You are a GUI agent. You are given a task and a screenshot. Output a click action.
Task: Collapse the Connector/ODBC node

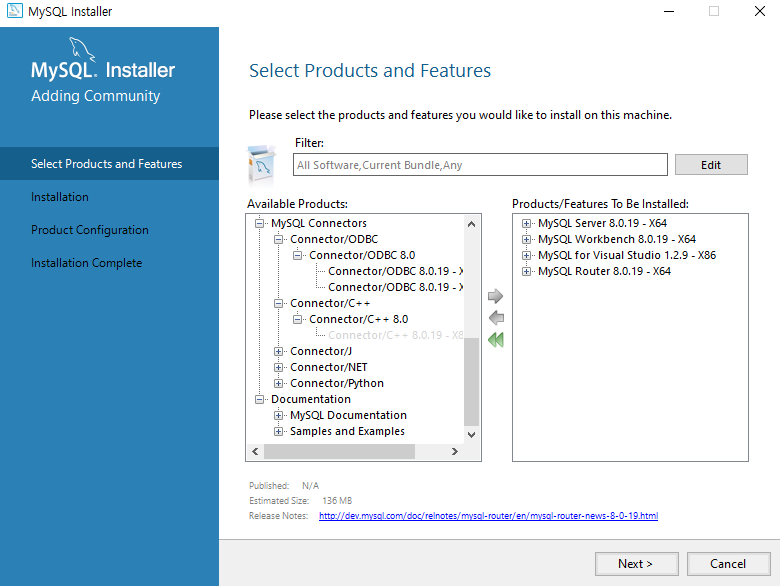[x=279, y=239]
